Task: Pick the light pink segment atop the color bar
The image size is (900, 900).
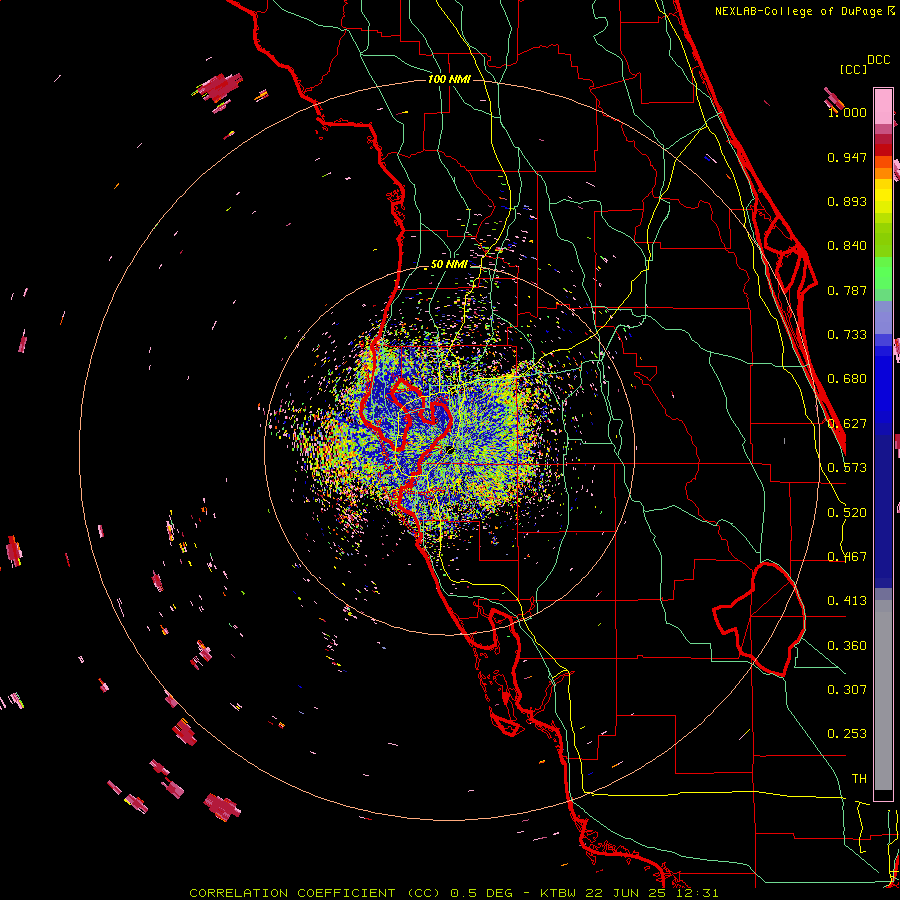Action: click(x=883, y=106)
